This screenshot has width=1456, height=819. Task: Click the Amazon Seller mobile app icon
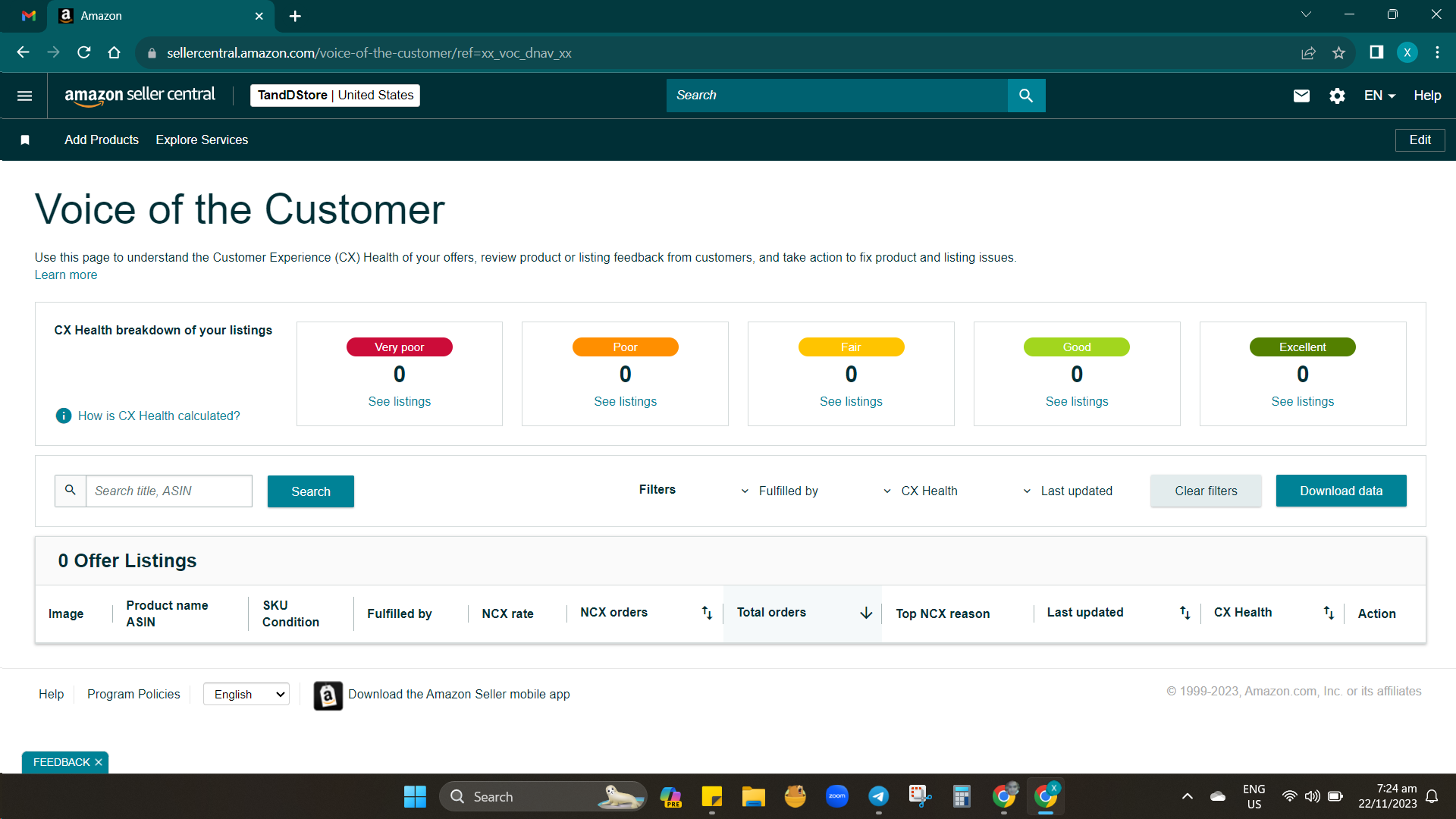pyautogui.click(x=328, y=695)
